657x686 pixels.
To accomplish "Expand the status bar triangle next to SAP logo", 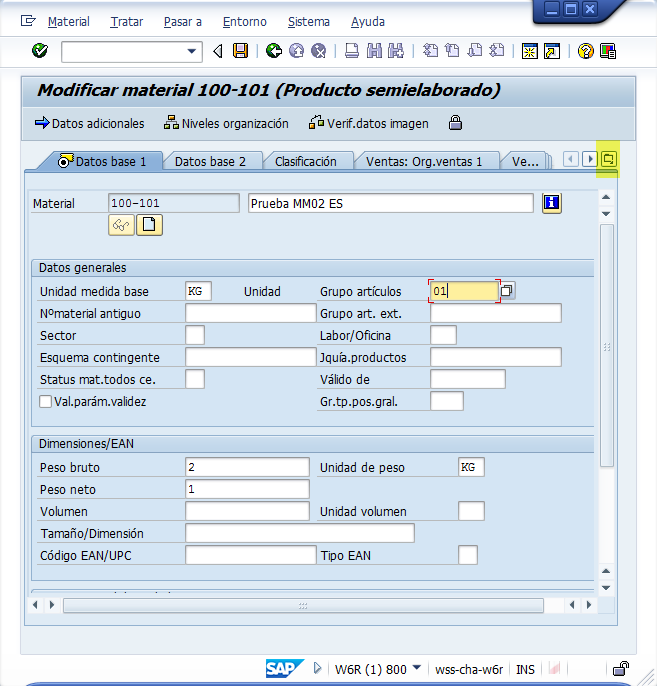I will (x=318, y=668).
